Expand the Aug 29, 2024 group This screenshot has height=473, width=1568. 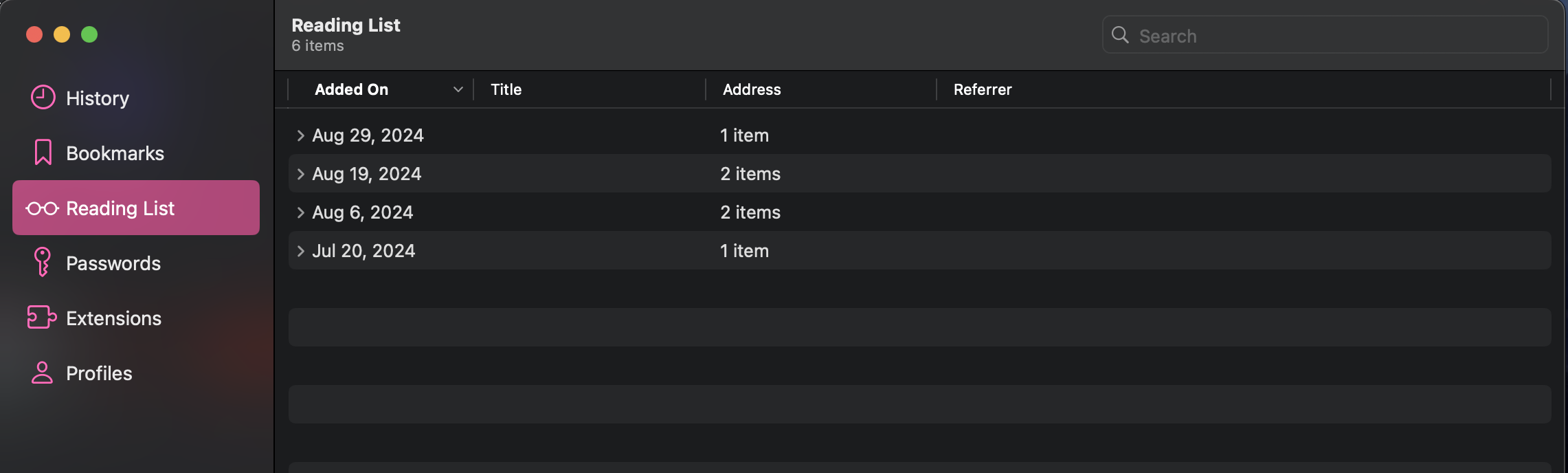(300, 135)
